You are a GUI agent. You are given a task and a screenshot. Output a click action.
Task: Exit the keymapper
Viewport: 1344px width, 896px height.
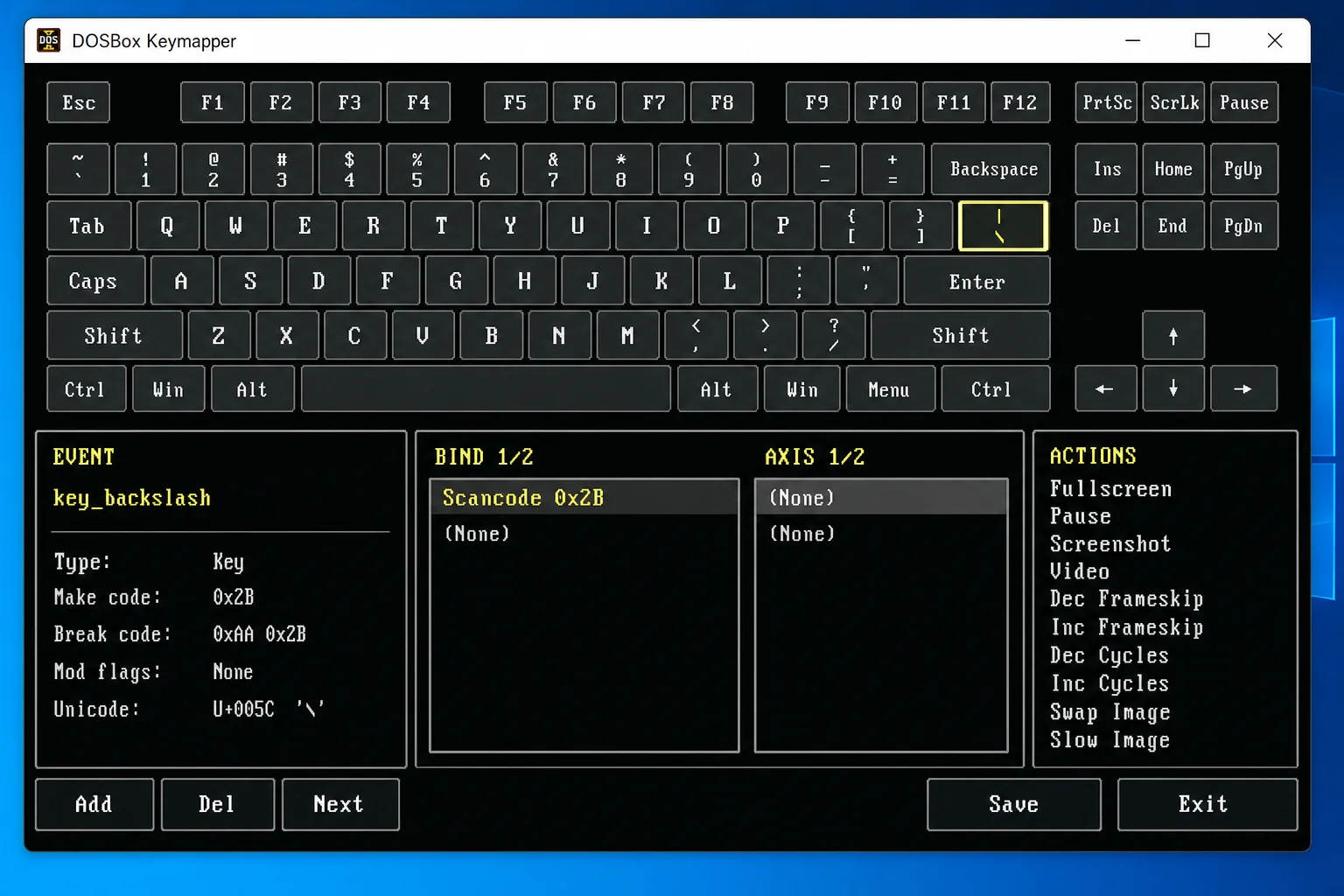tap(1207, 804)
